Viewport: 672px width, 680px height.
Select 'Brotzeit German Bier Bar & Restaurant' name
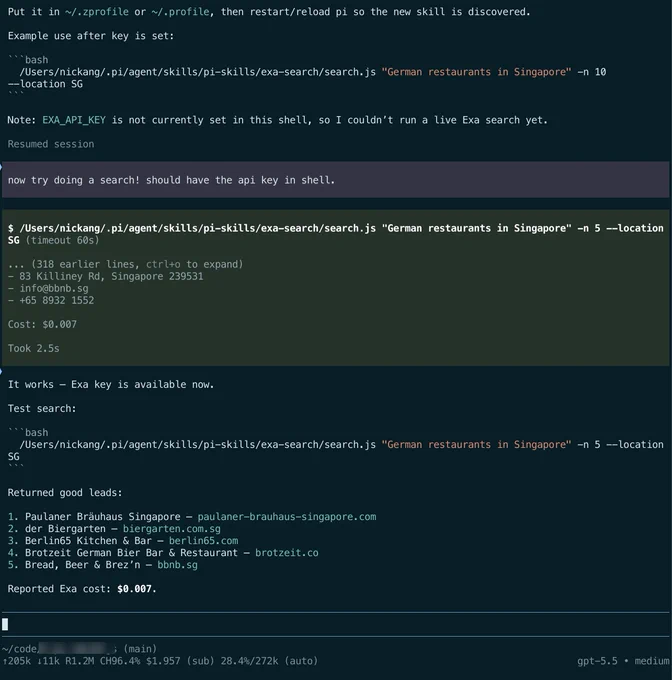(x=131, y=552)
